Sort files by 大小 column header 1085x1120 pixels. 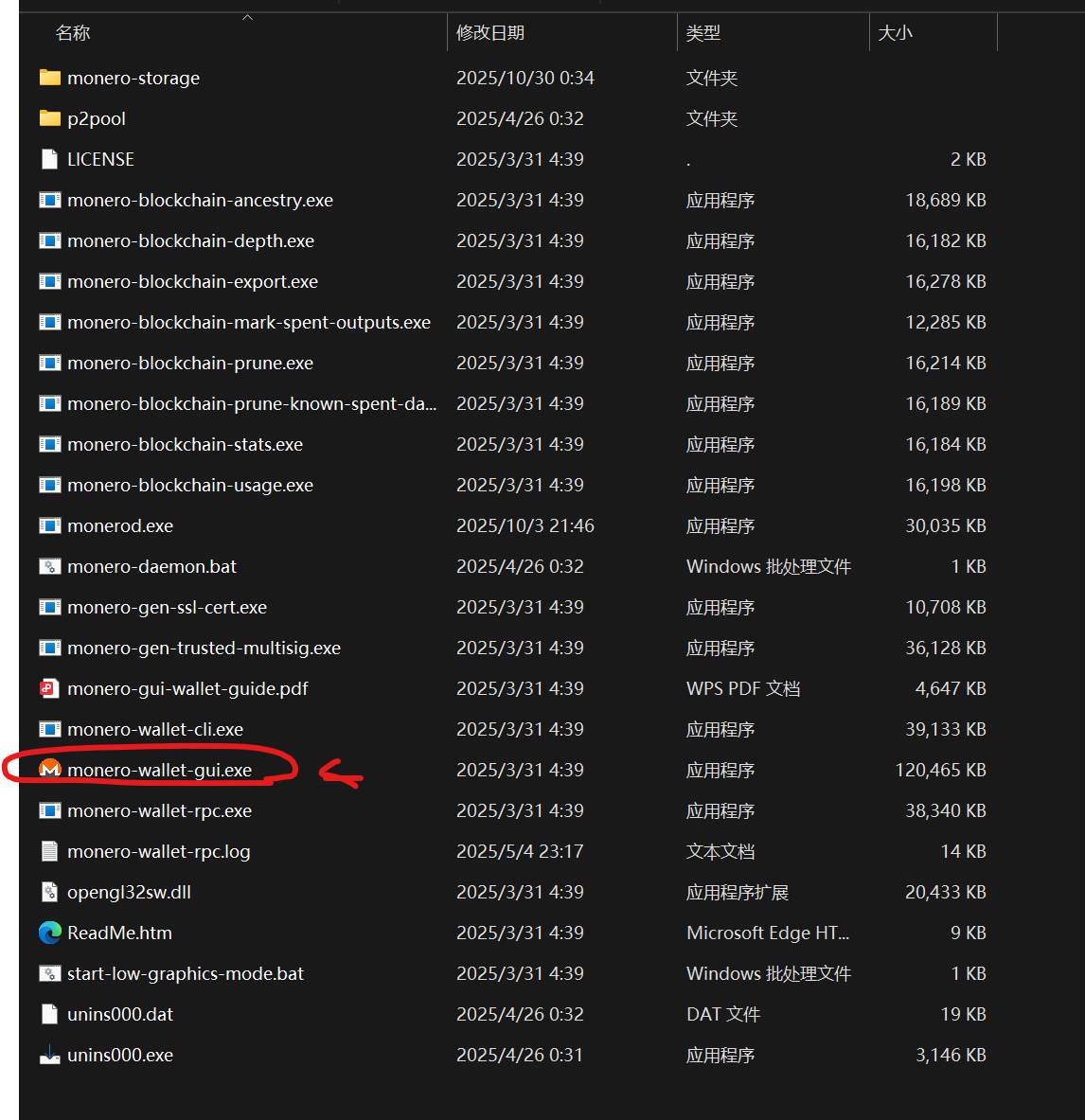895,33
